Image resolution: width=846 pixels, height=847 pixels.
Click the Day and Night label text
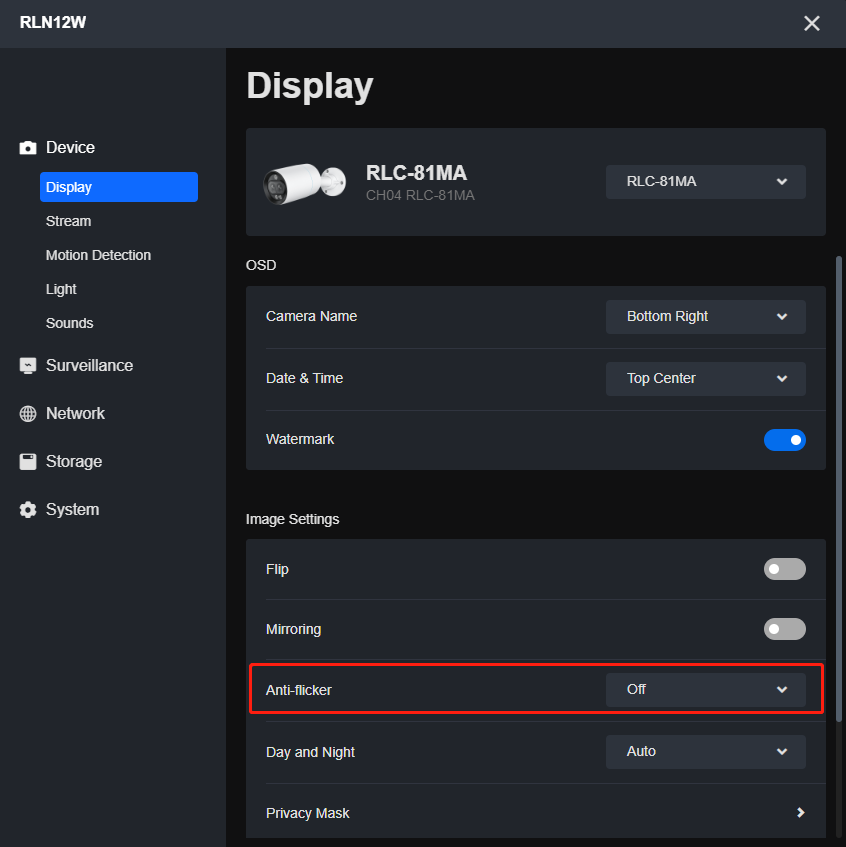click(310, 752)
